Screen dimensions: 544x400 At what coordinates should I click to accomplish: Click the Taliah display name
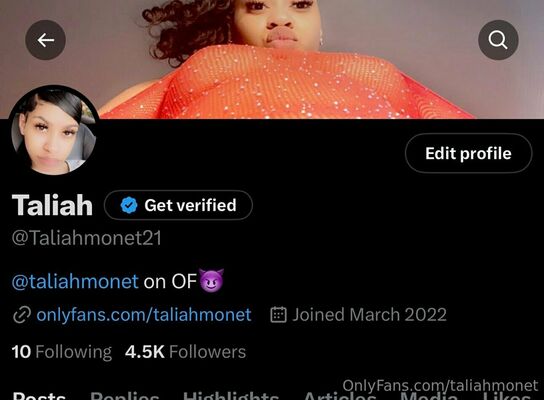[52, 205]
